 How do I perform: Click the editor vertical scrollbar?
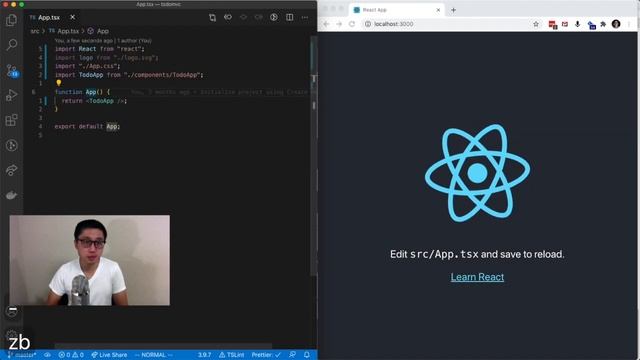click(314, 155)
